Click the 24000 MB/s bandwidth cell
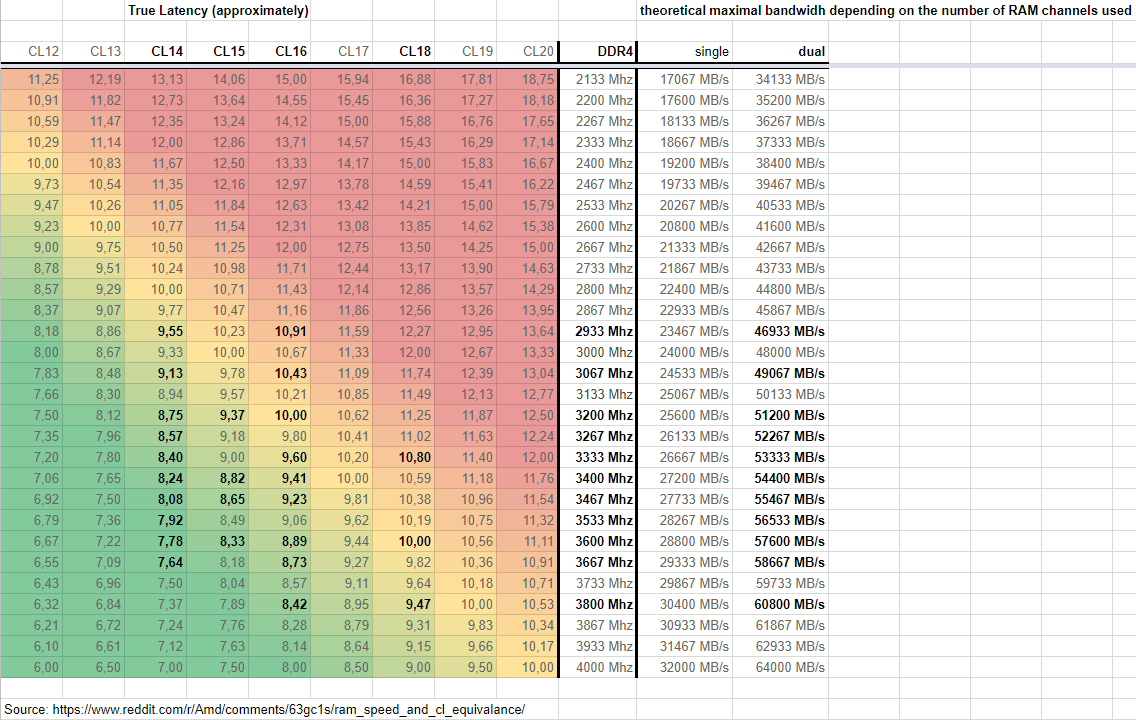Viewport: 1136px width, 720px height. [685, 352]
